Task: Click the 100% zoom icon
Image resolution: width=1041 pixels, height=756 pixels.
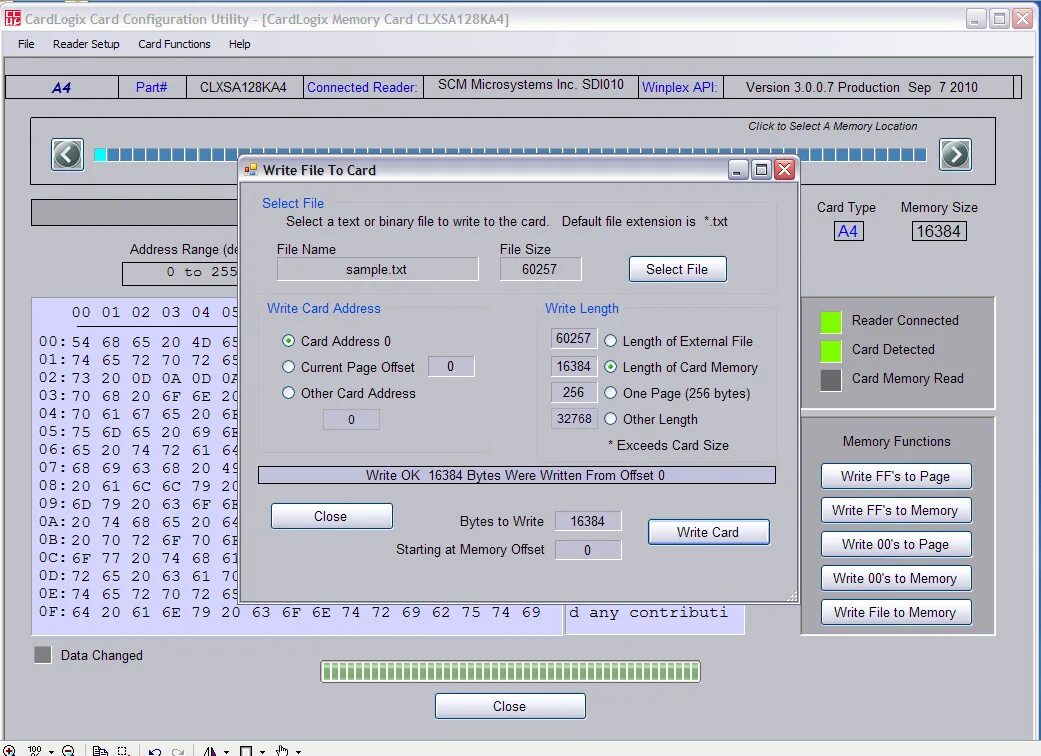Action: [x=35, y=751]
